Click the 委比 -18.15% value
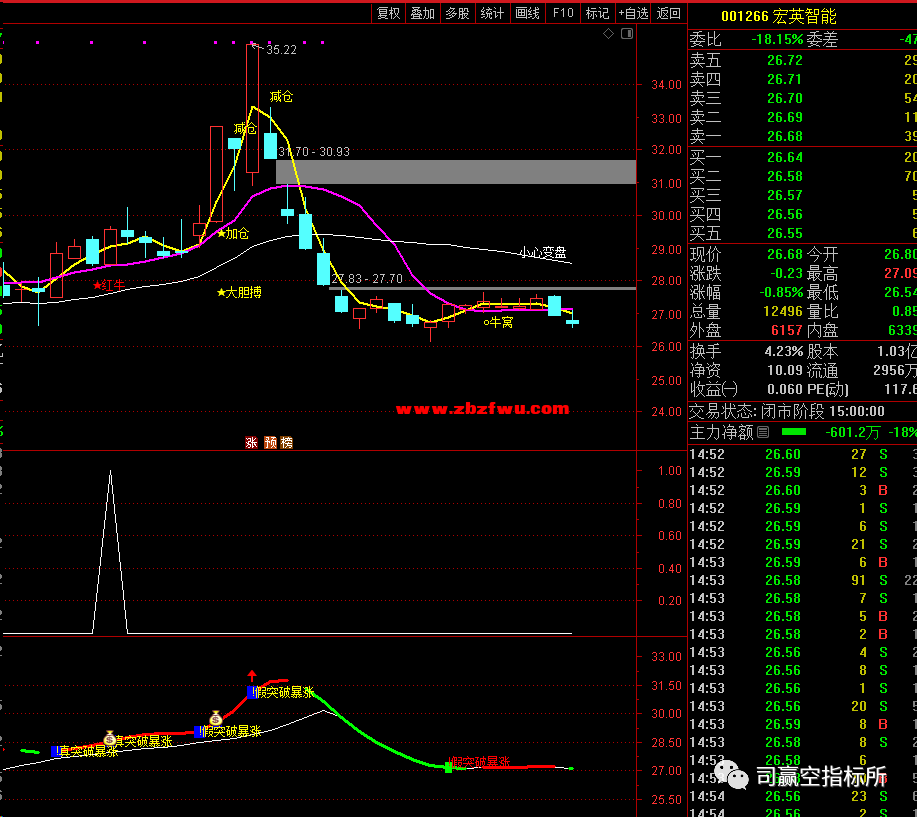917x817 pixels. [x=777, y=40]
